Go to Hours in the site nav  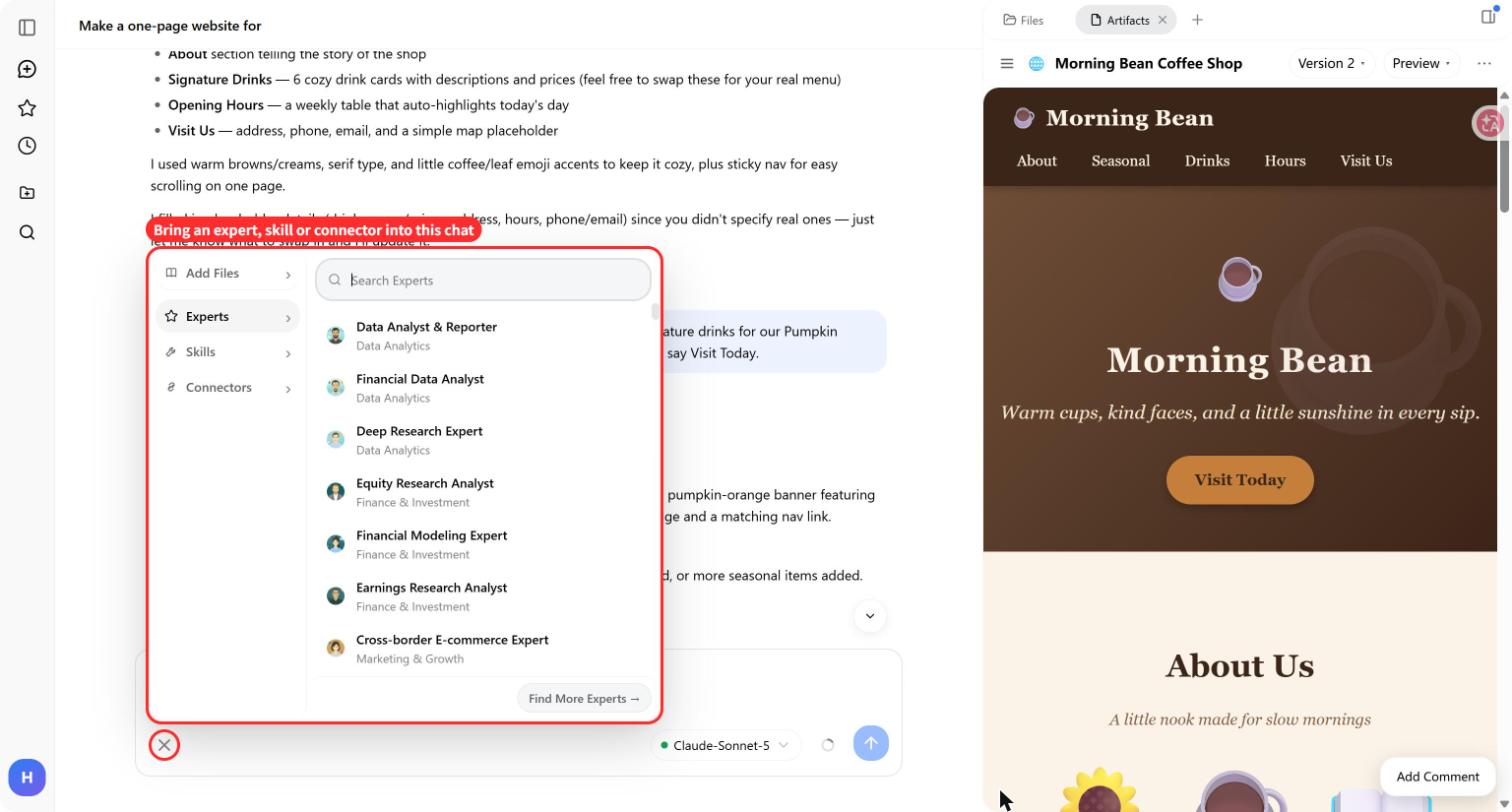1285,161
